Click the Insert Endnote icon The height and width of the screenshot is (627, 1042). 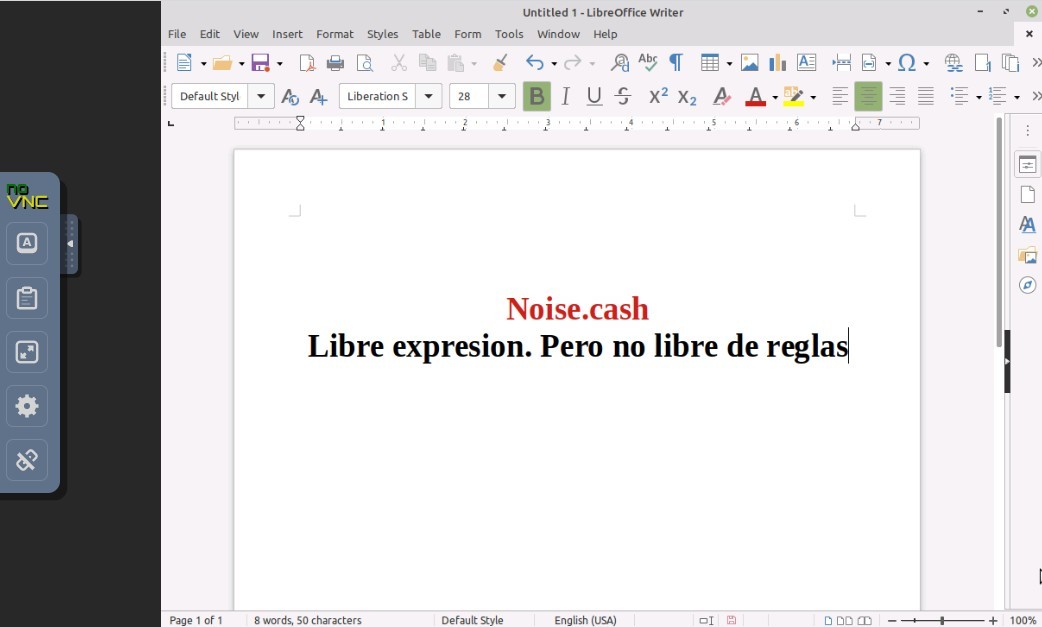[1011, 63]
